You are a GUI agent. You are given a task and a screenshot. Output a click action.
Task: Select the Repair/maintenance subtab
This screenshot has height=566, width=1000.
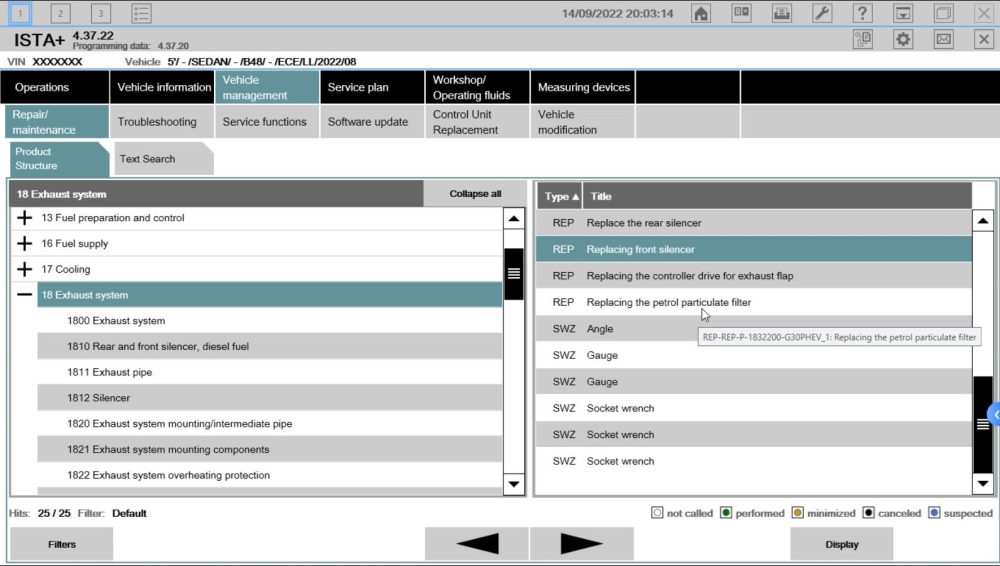click(x=57, y=122)
